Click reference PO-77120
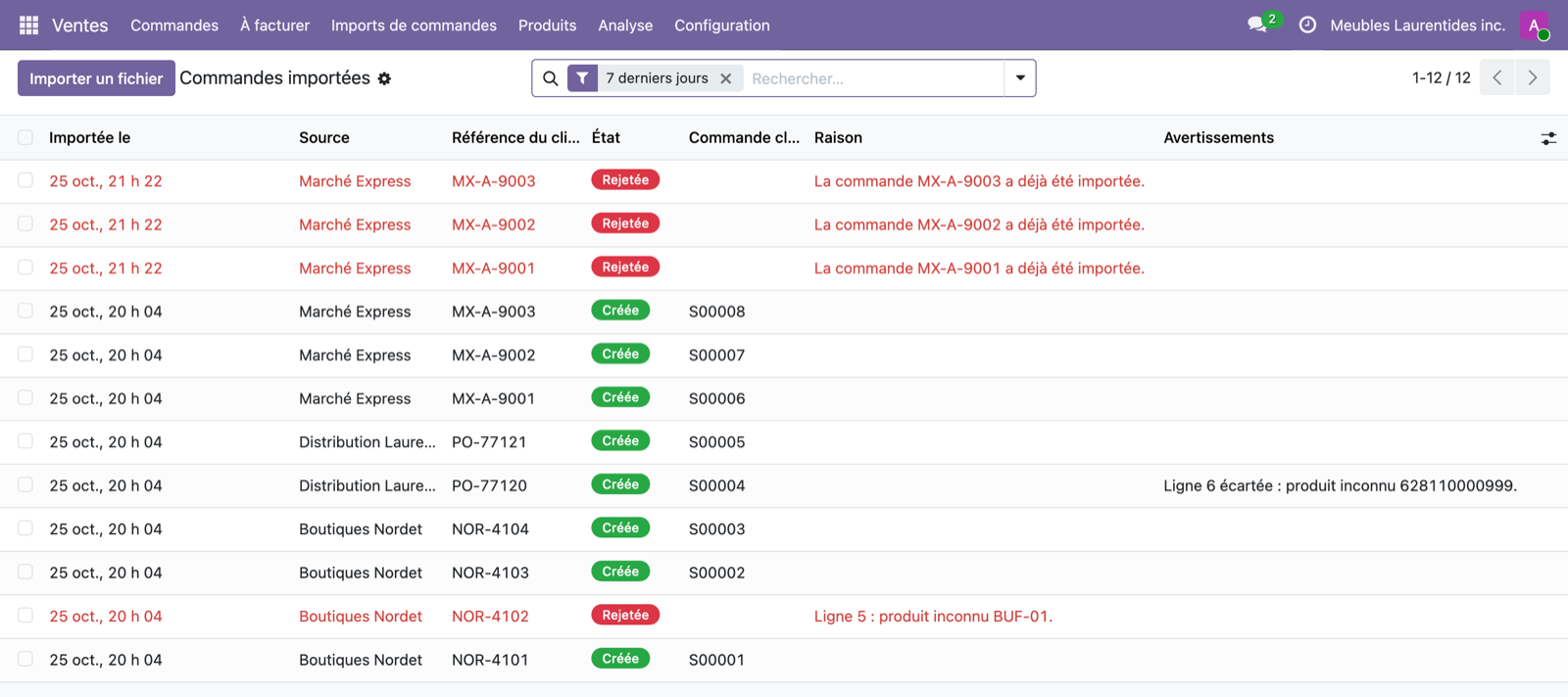 tap(489, 485)
